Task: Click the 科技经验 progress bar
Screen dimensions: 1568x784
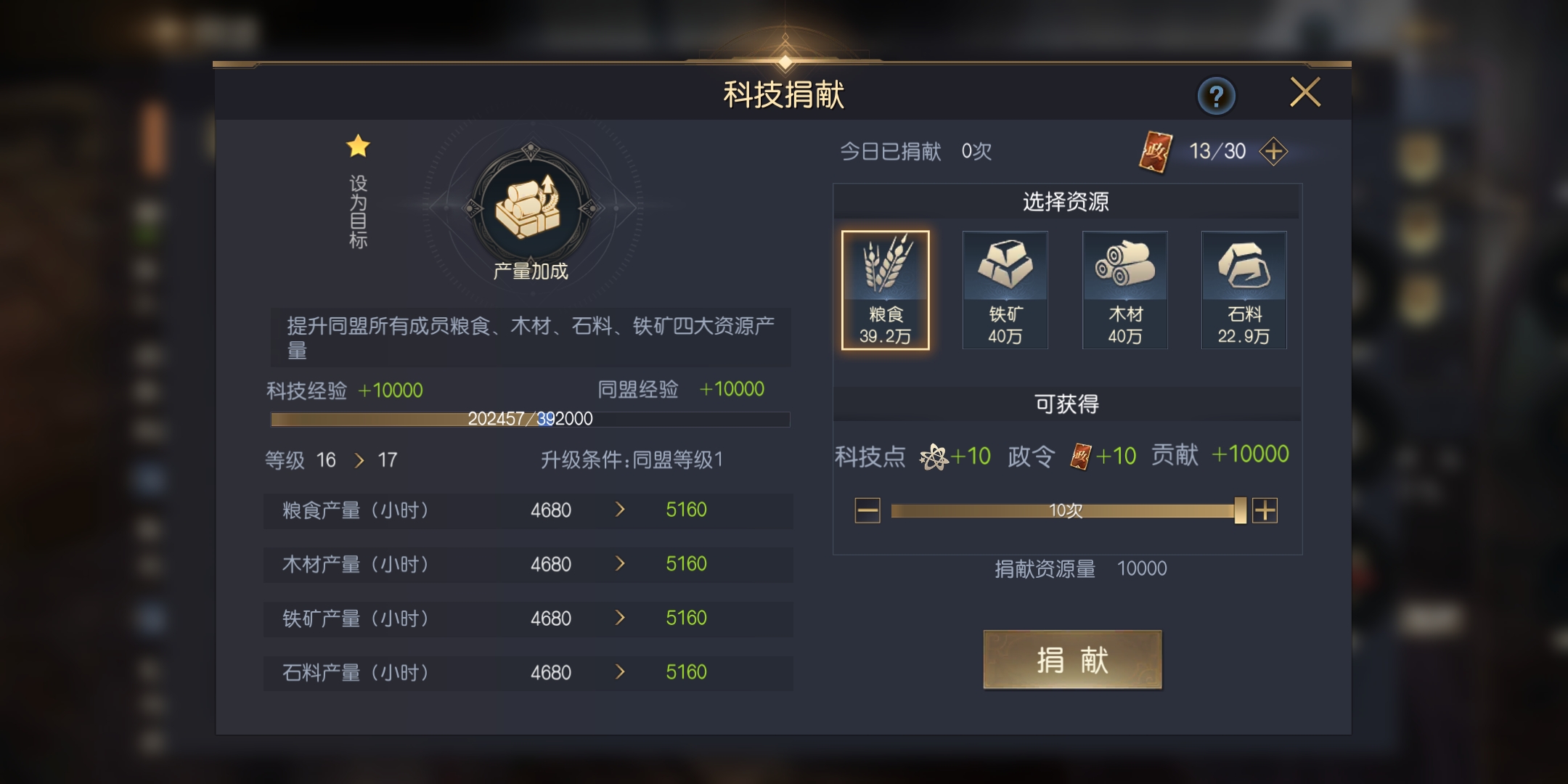Action: pyautogui.click(x=530, y=420)
